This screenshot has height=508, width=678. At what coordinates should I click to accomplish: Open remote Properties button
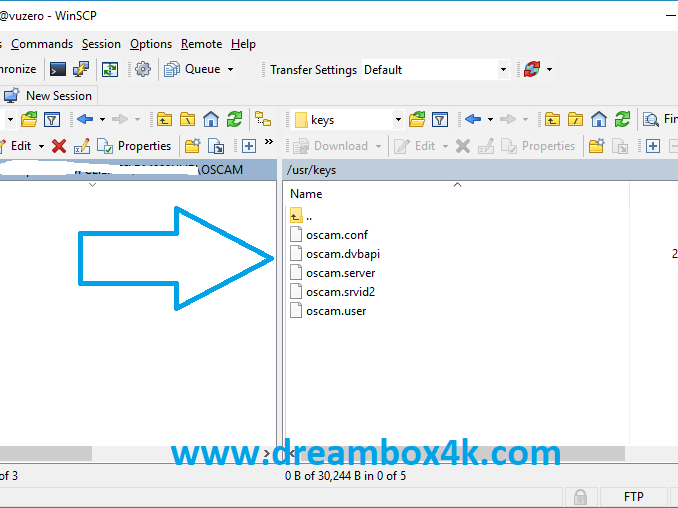tap(538, 146)
